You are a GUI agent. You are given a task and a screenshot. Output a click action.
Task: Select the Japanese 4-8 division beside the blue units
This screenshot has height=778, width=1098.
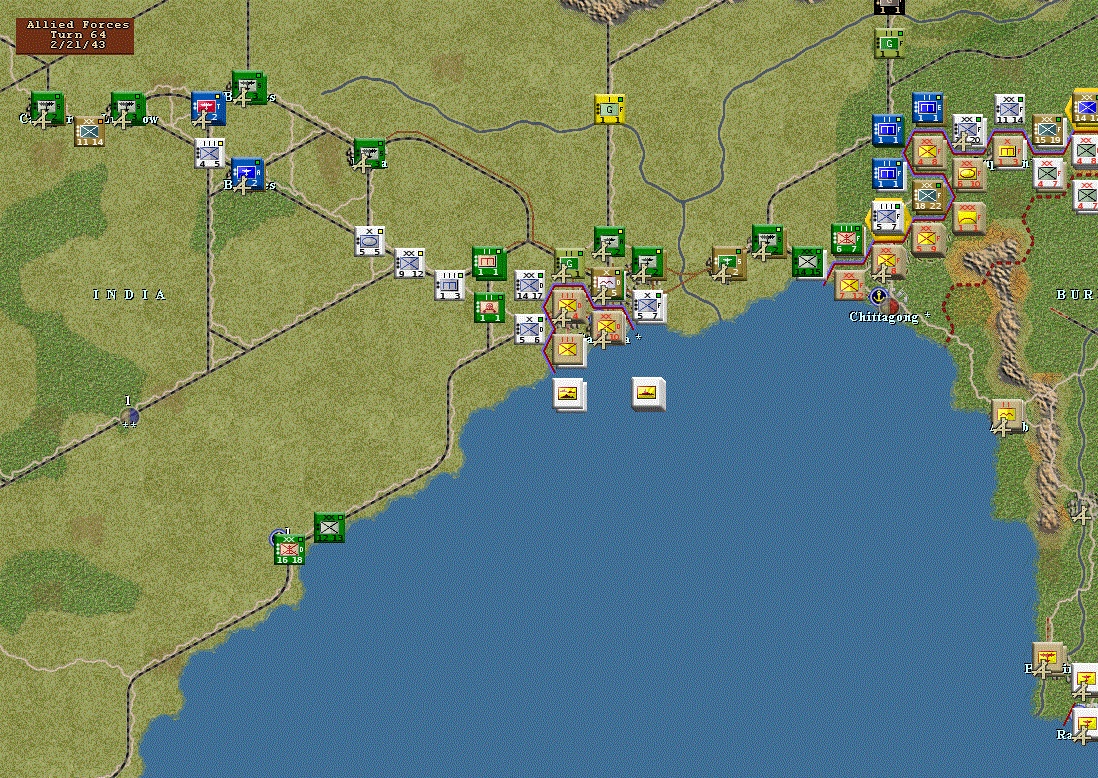(929, 152)
